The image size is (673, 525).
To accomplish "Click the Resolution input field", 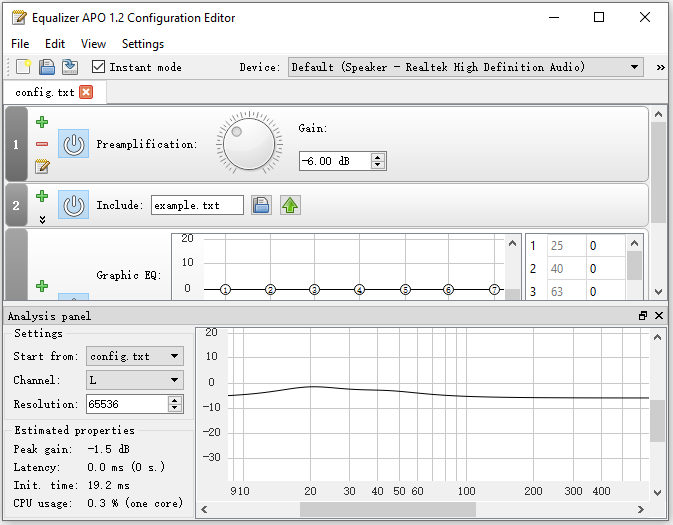I will pos(127,404).
